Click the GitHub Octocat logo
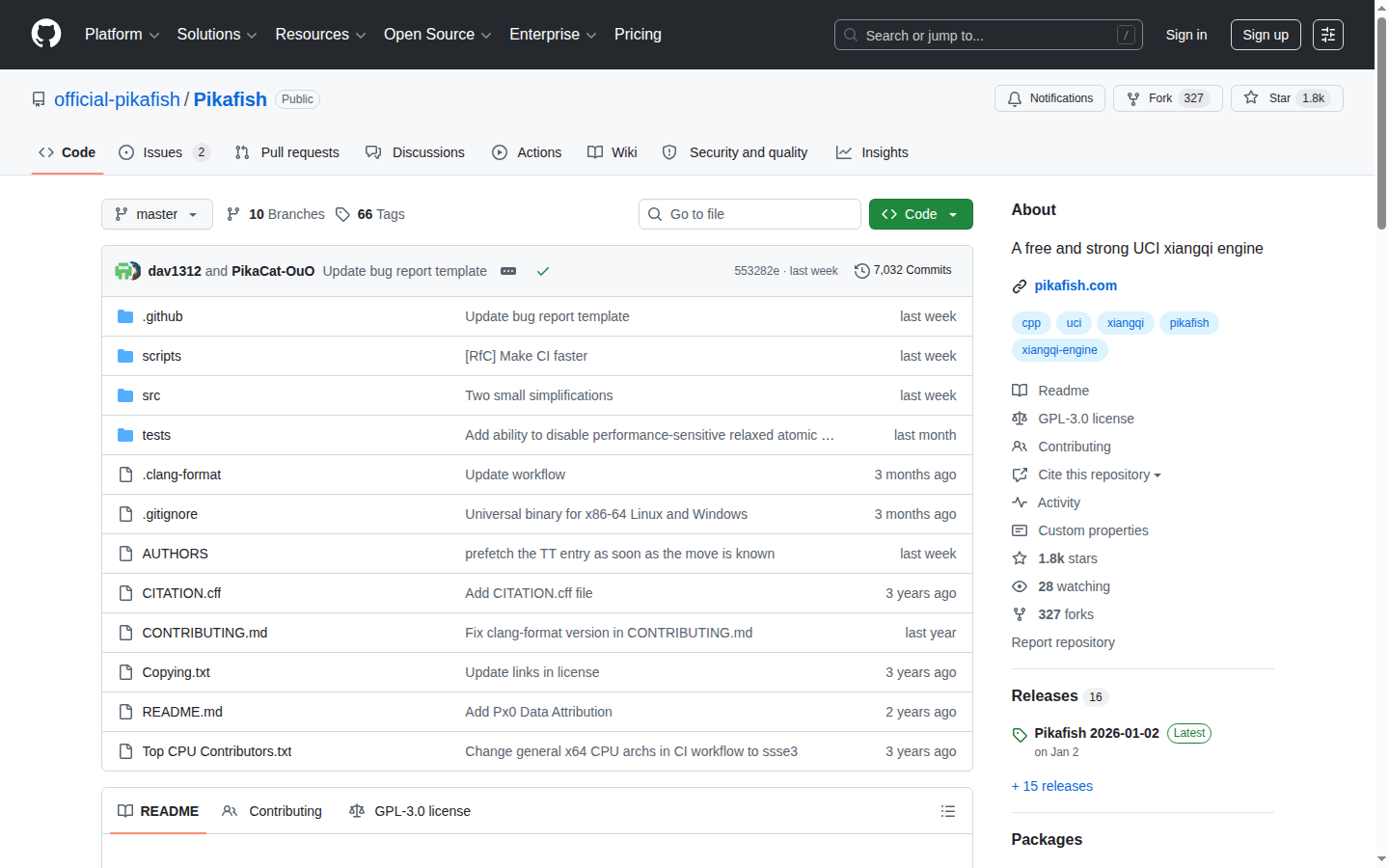 pos(46,34)
